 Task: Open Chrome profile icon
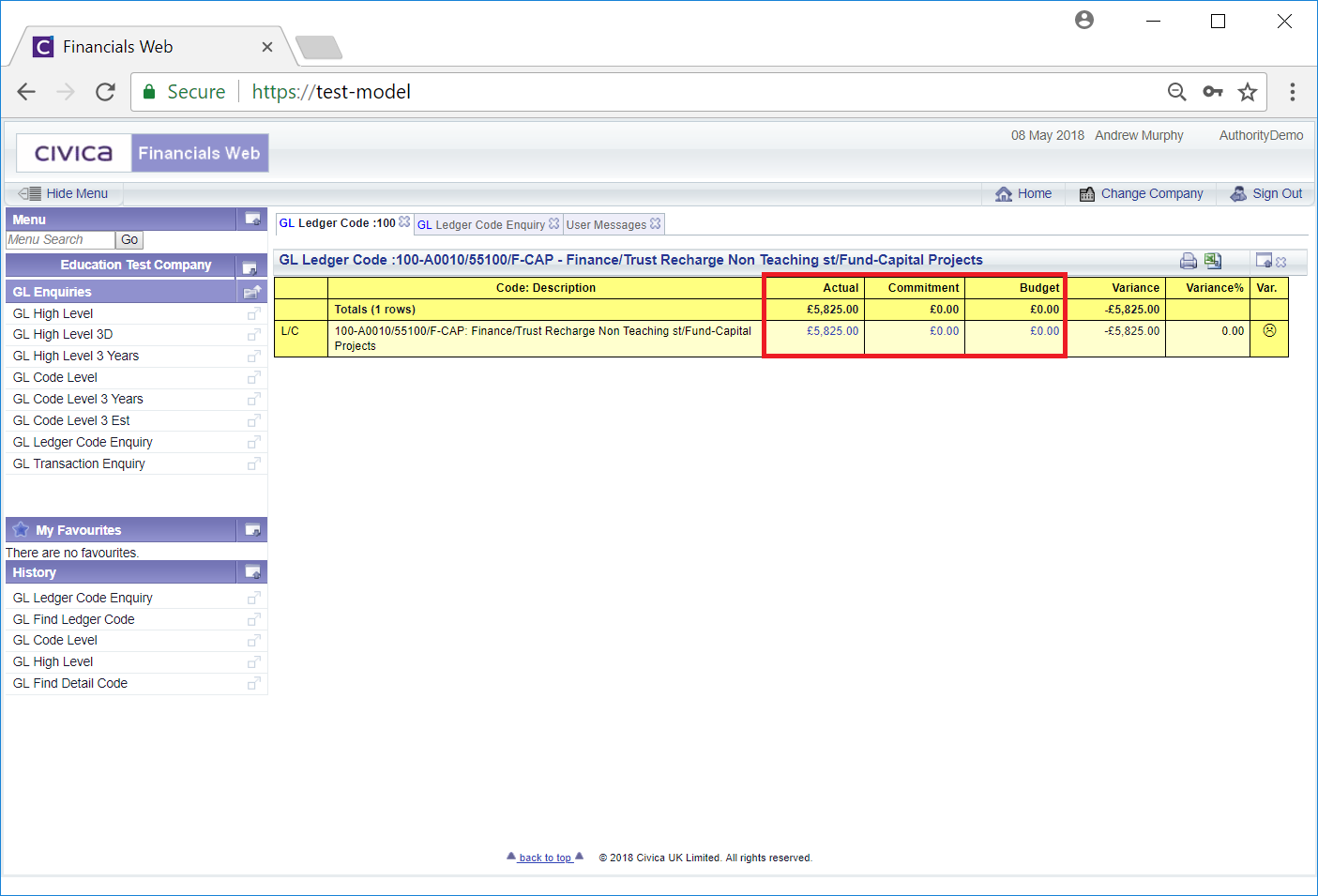point(1084,20)
